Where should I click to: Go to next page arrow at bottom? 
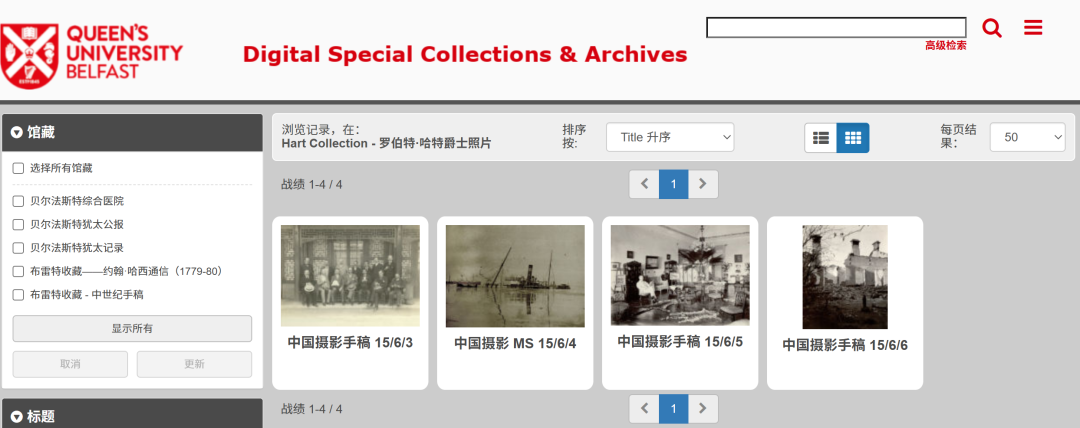[x=703, y=409]
